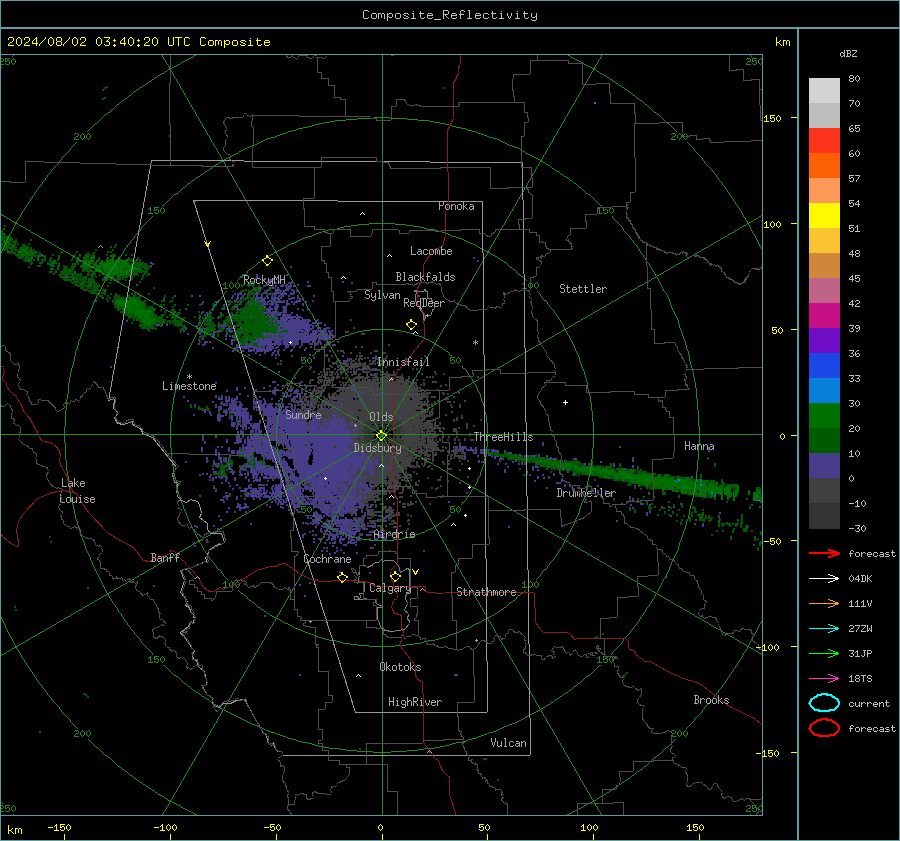This screenshot has height=841, width=900.
Task: Select the purple 39-36 dBZ swatch
Action: point(824,340)
